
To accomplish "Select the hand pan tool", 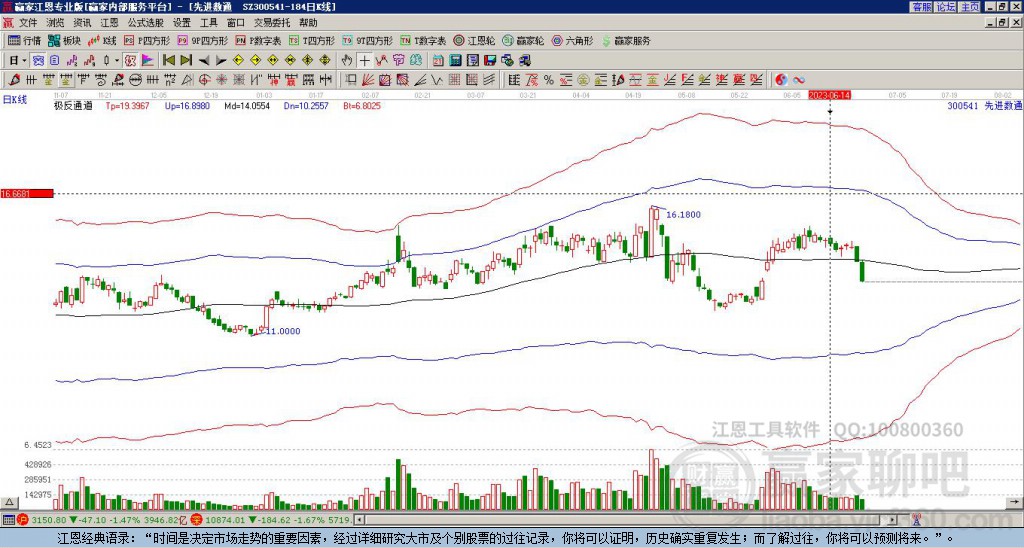I will coord(347,61).
